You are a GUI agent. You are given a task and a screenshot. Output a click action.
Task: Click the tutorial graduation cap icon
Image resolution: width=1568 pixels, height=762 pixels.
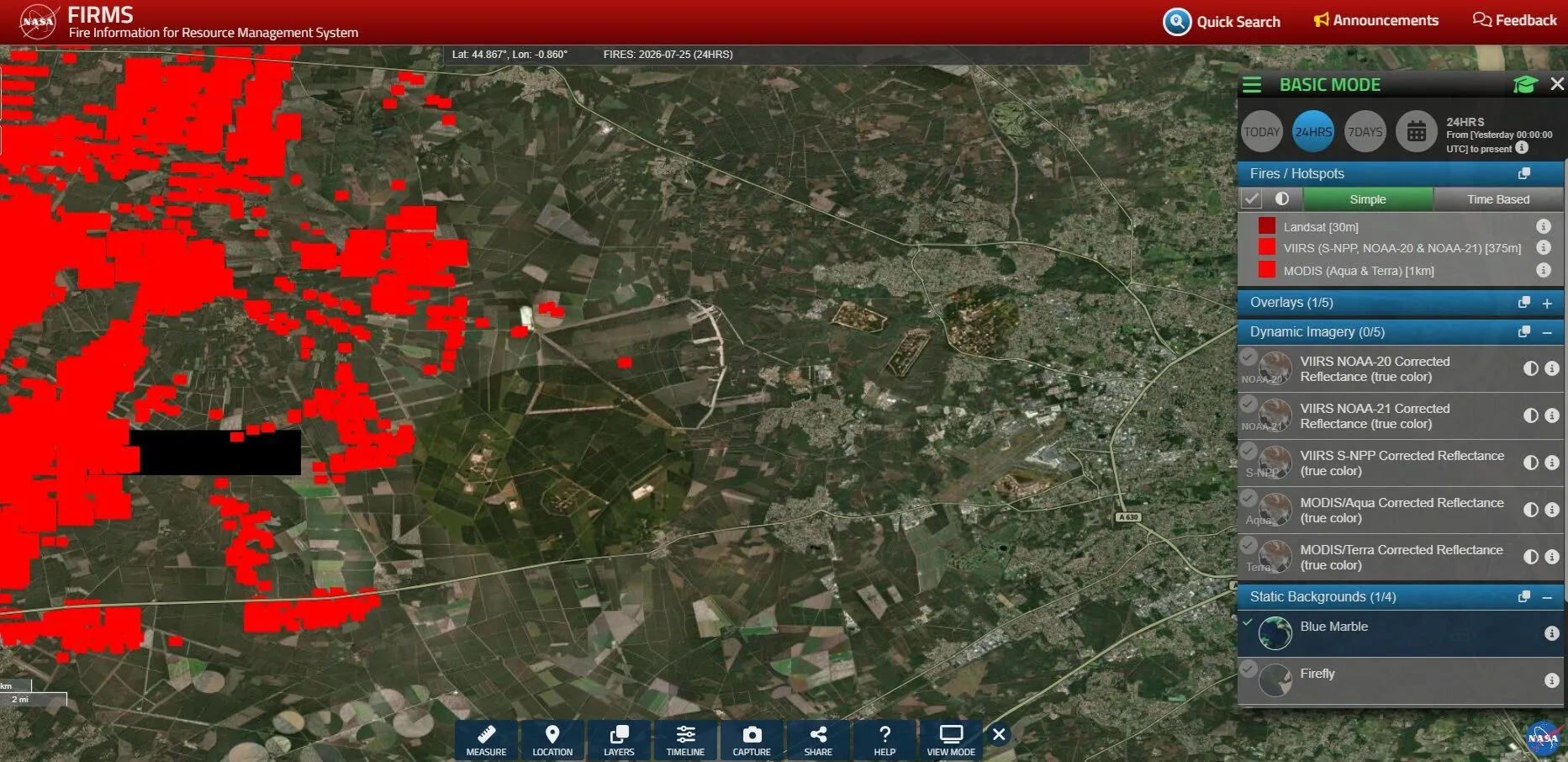pos(1525,84)
